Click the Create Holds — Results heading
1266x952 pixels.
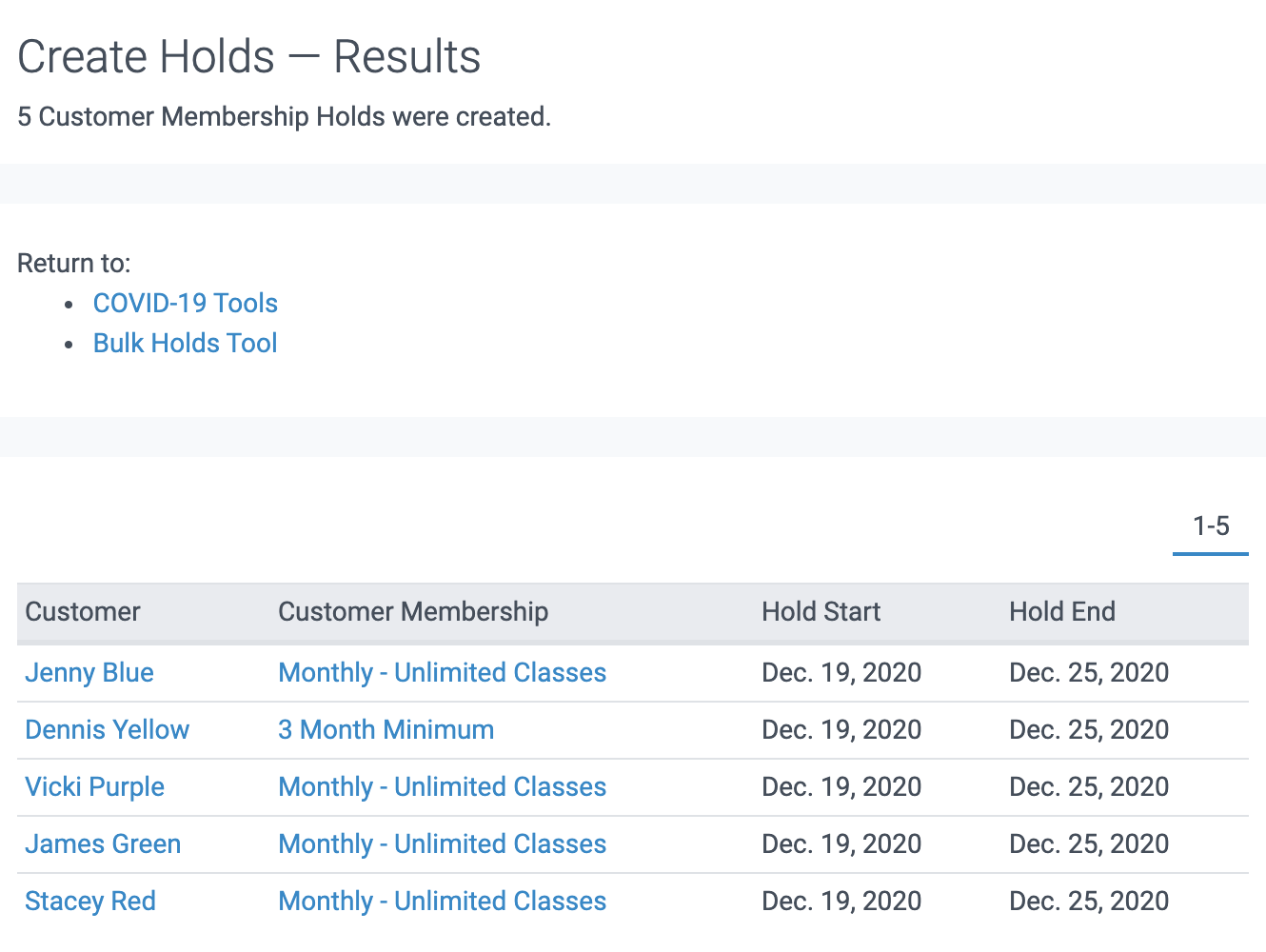pos(249,56)
